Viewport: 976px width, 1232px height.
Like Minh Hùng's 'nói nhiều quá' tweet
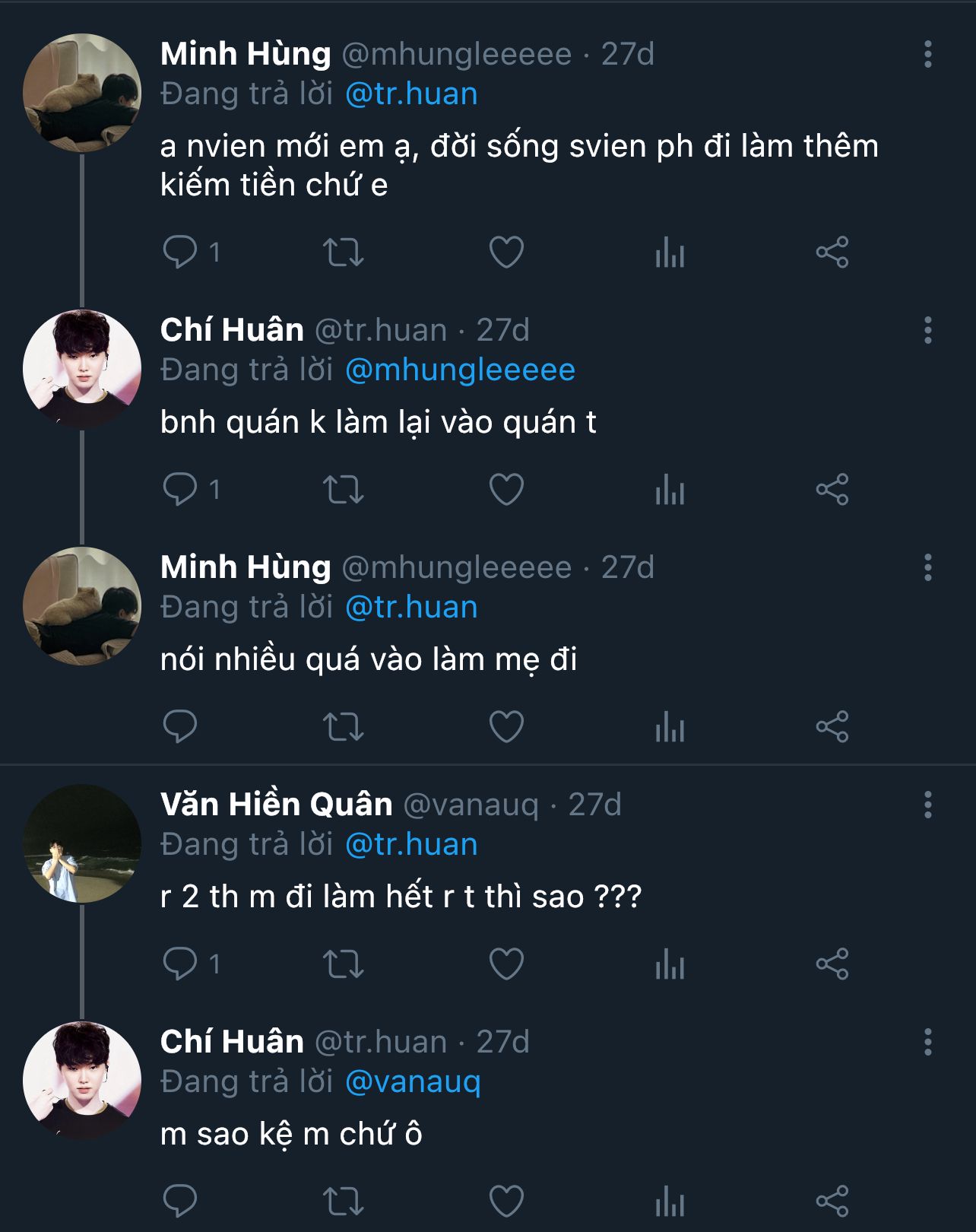tap(506, 726)
